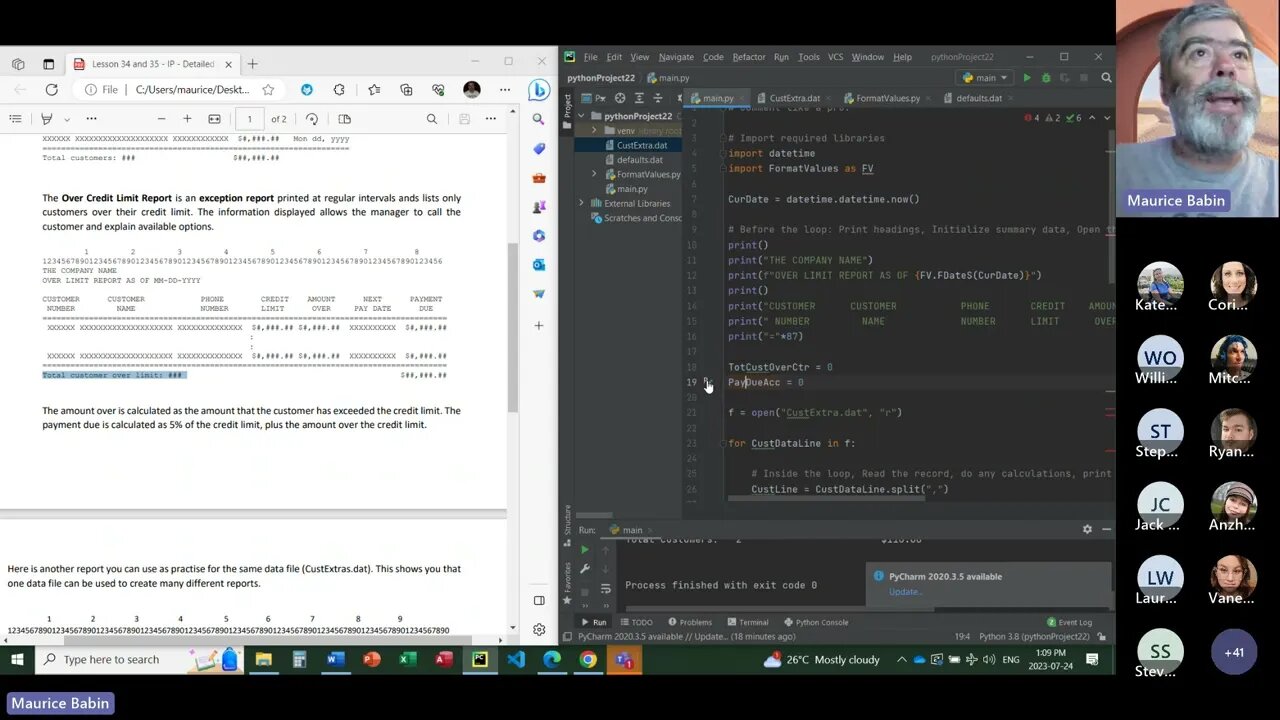Open the Refactor menu
The height and width of the screenshot is (720, 1280).
click(x=749, y=57)
